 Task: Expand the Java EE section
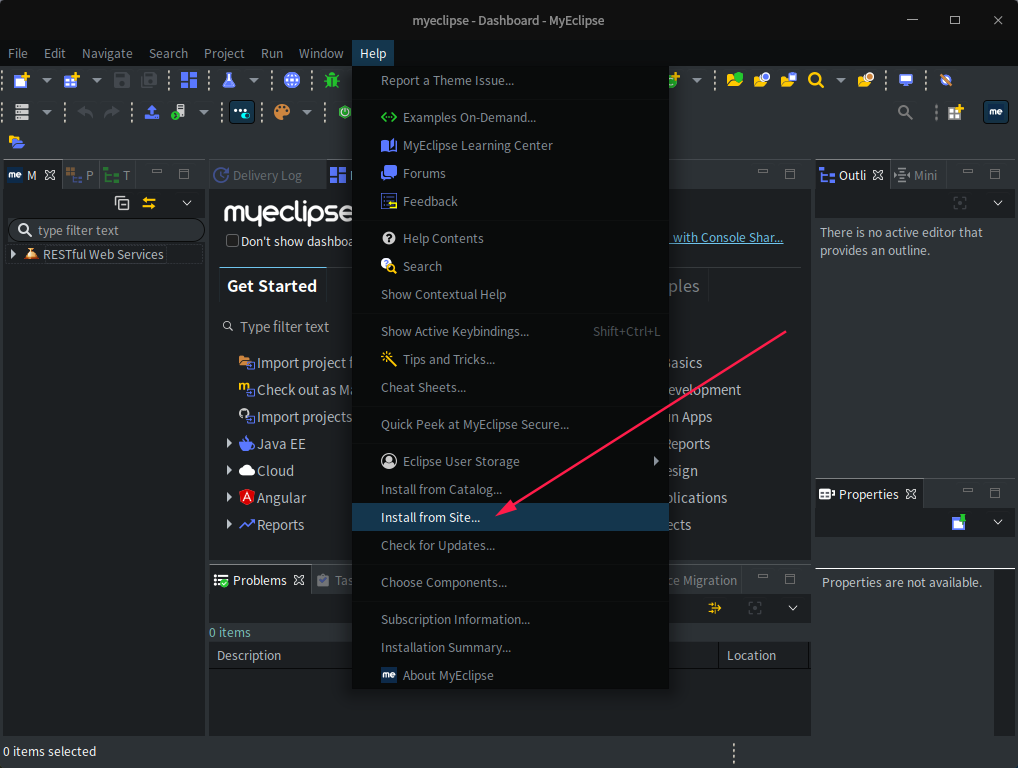[x=229, y=443]
